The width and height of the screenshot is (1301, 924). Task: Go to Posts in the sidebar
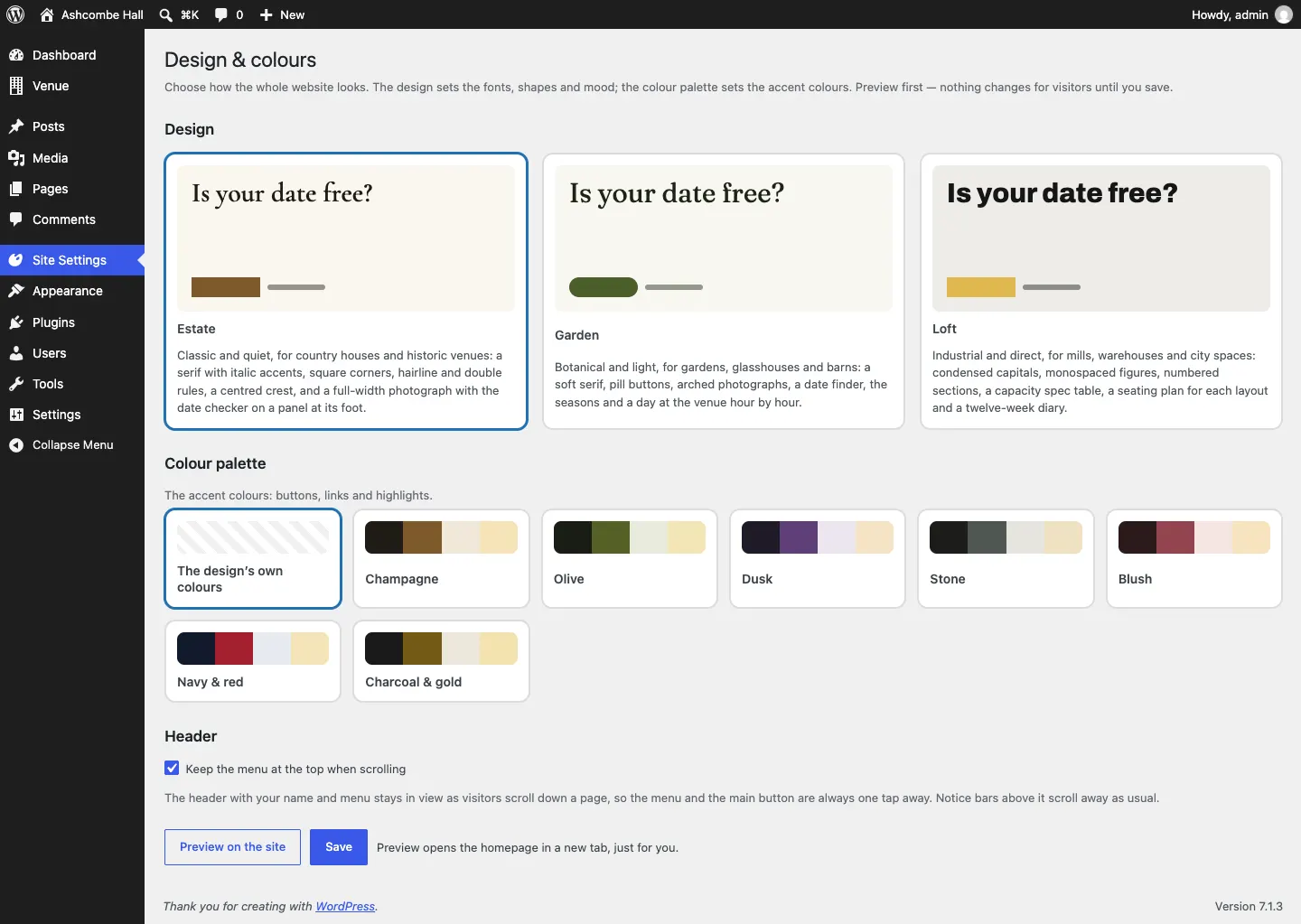[x=72, y=126]
